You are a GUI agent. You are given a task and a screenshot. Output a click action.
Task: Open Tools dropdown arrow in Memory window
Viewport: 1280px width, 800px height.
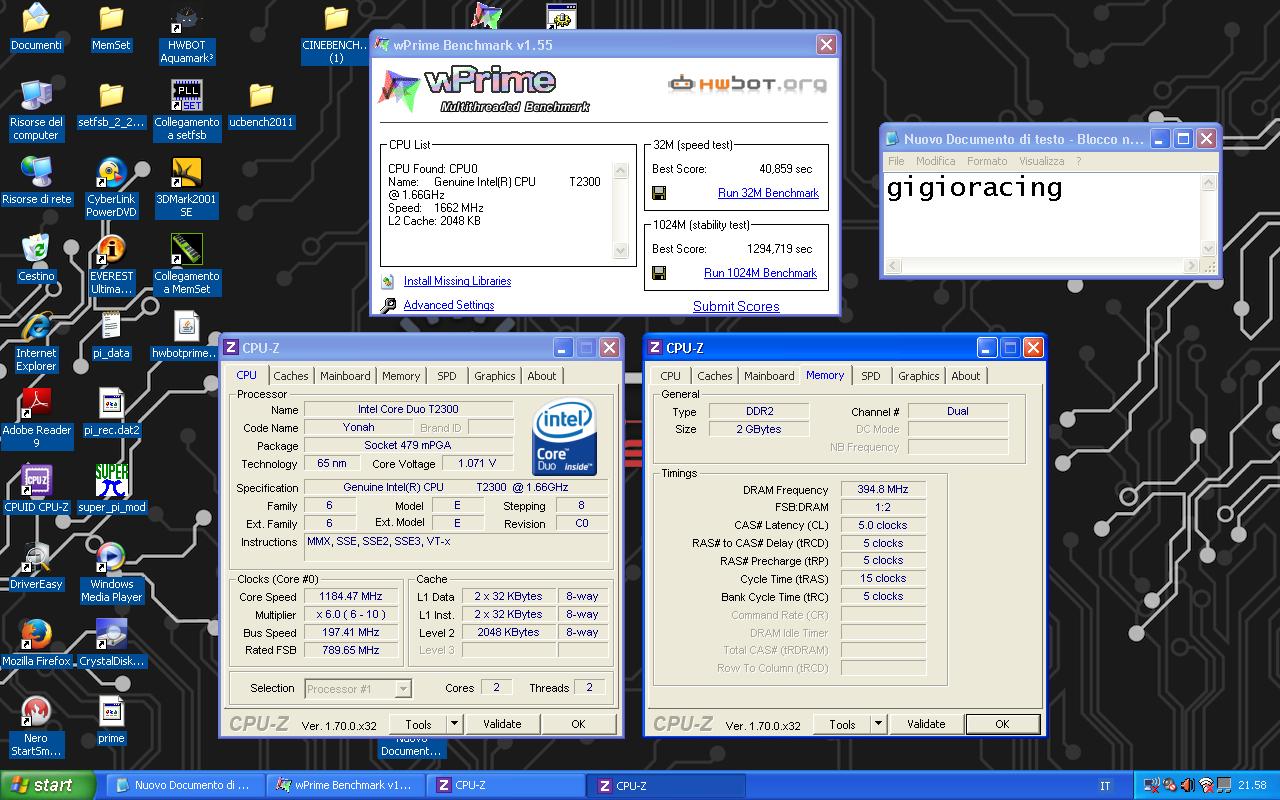878,724
